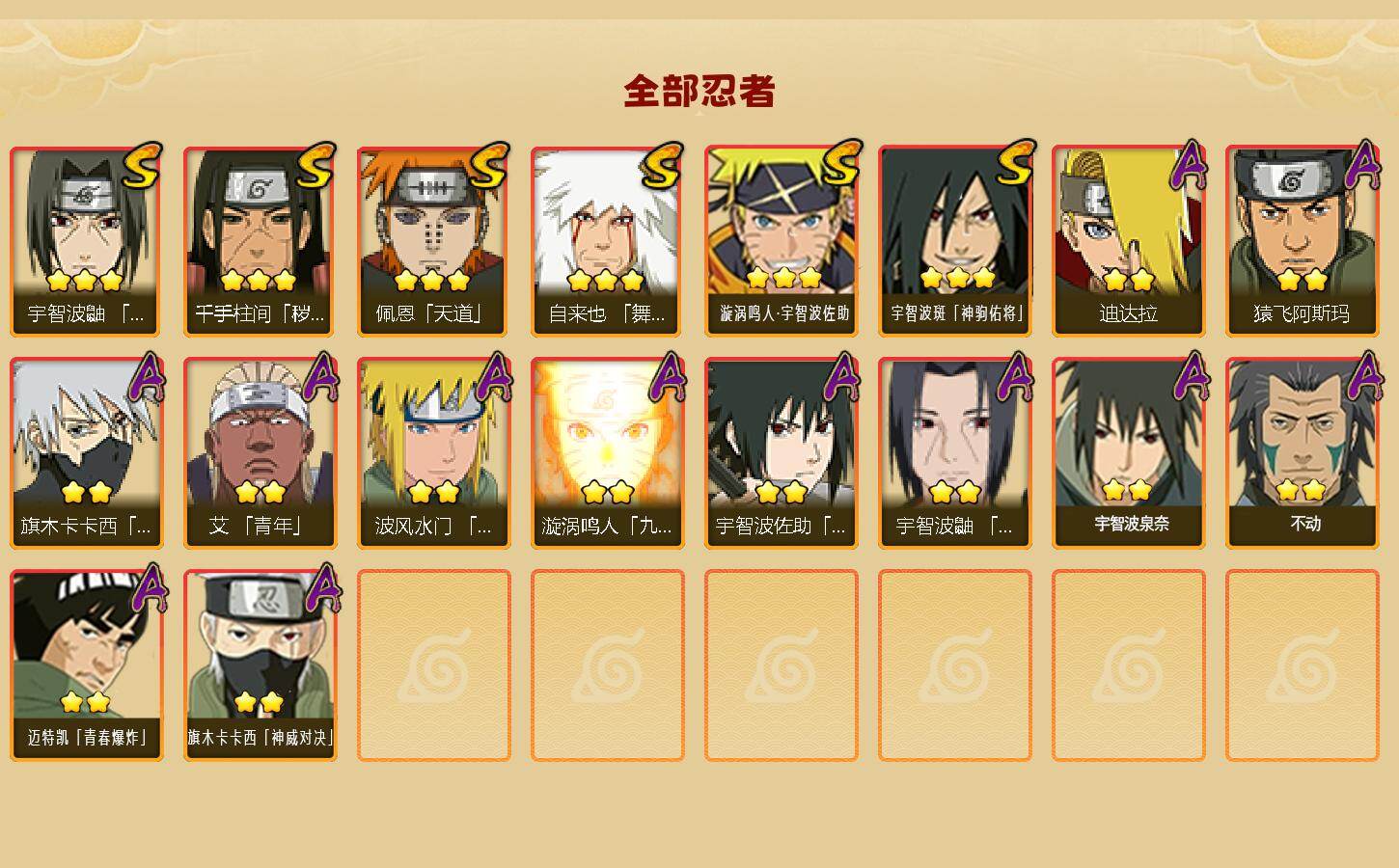Click the 宇智波佐助「… name label
Viewport: 1399px width, 868px height.
781,527
